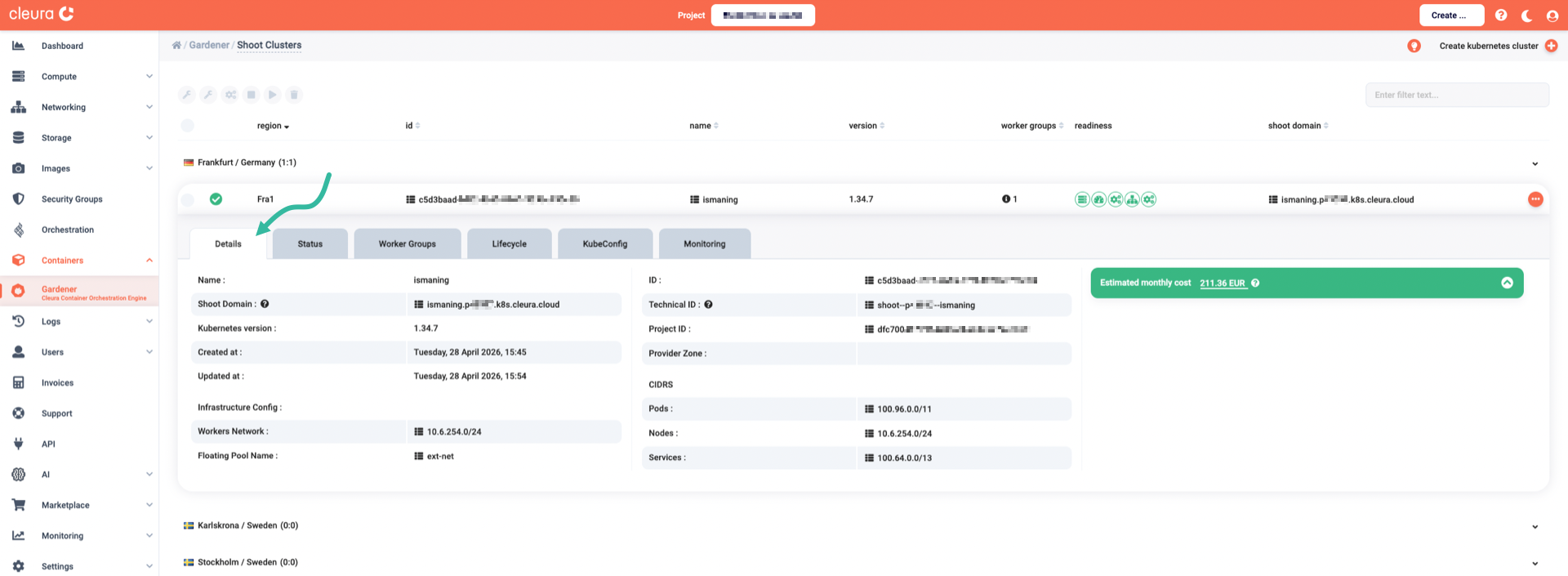Open the help question mark in header
Screen dimensions: 1568x576
(1501, 16)
